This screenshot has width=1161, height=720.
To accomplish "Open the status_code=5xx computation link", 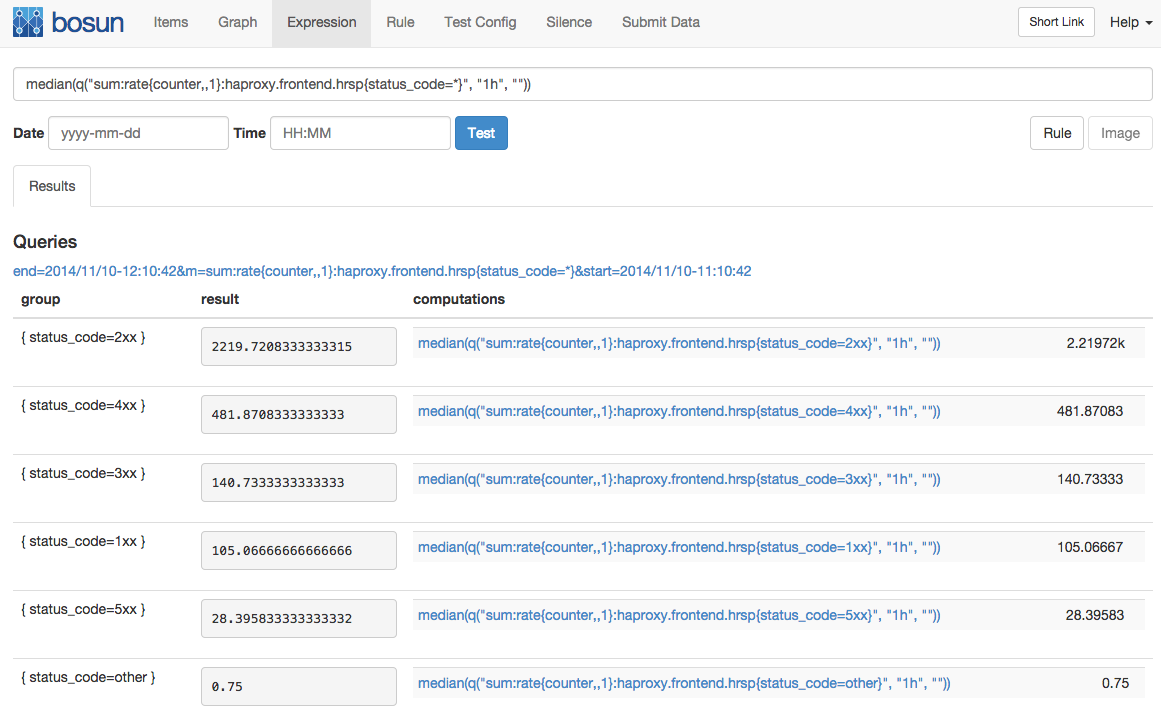I will (679, 615).
